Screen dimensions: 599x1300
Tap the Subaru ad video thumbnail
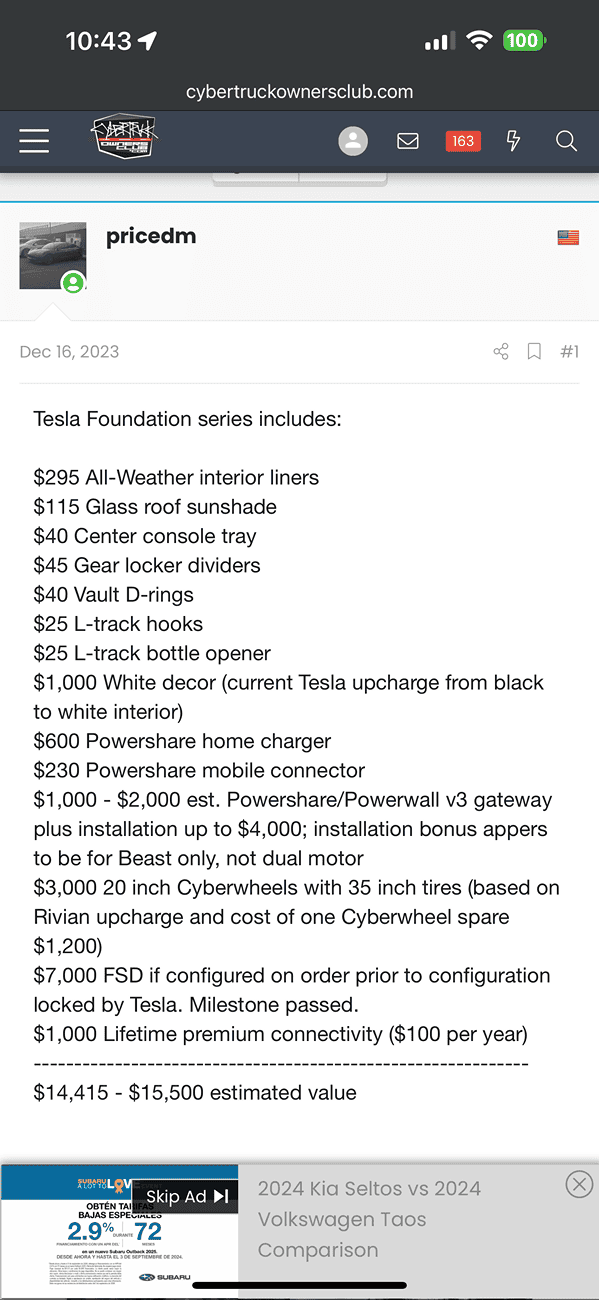point(119,1232)
